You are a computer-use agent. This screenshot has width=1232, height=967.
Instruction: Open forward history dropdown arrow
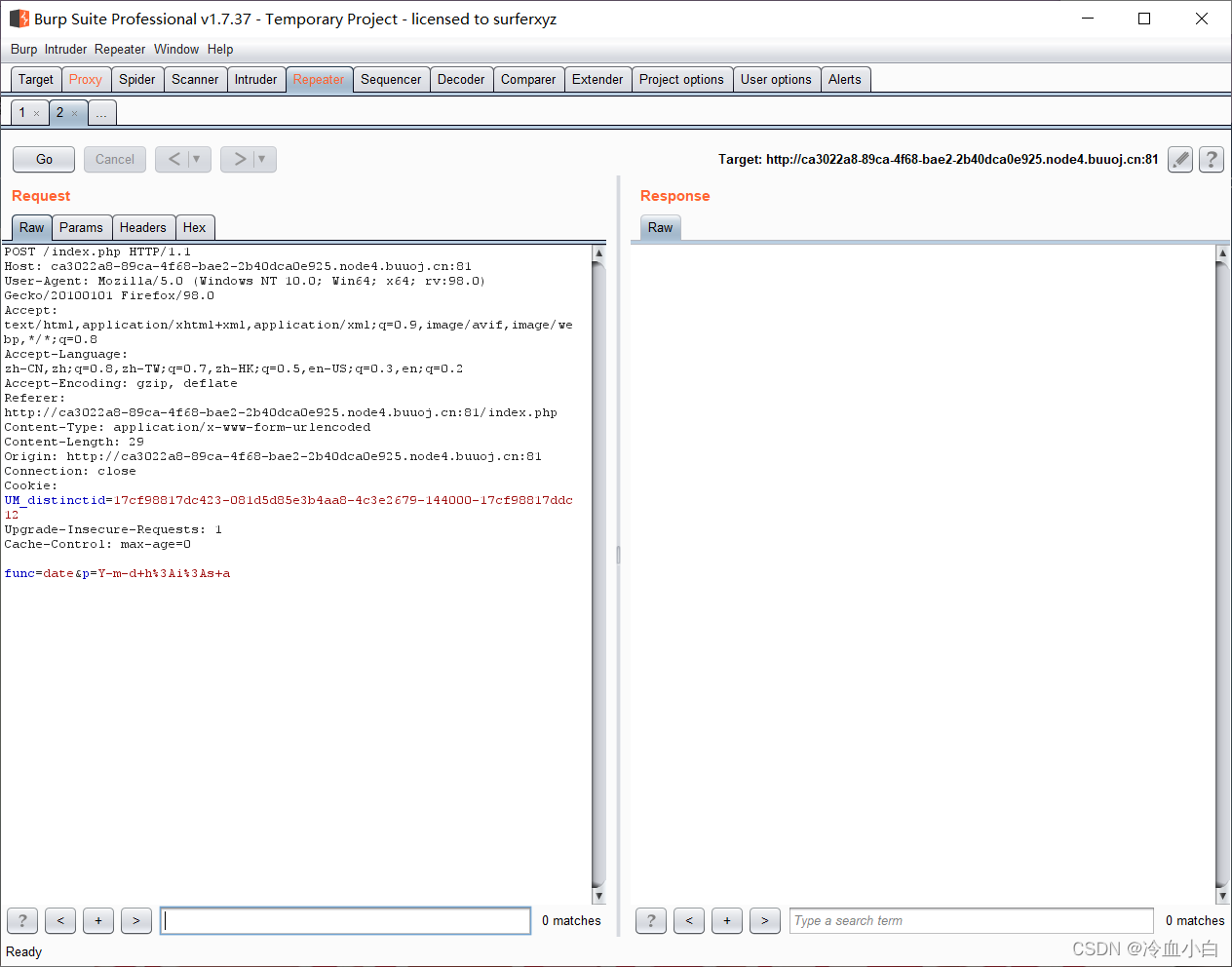[x=262, y=159]
